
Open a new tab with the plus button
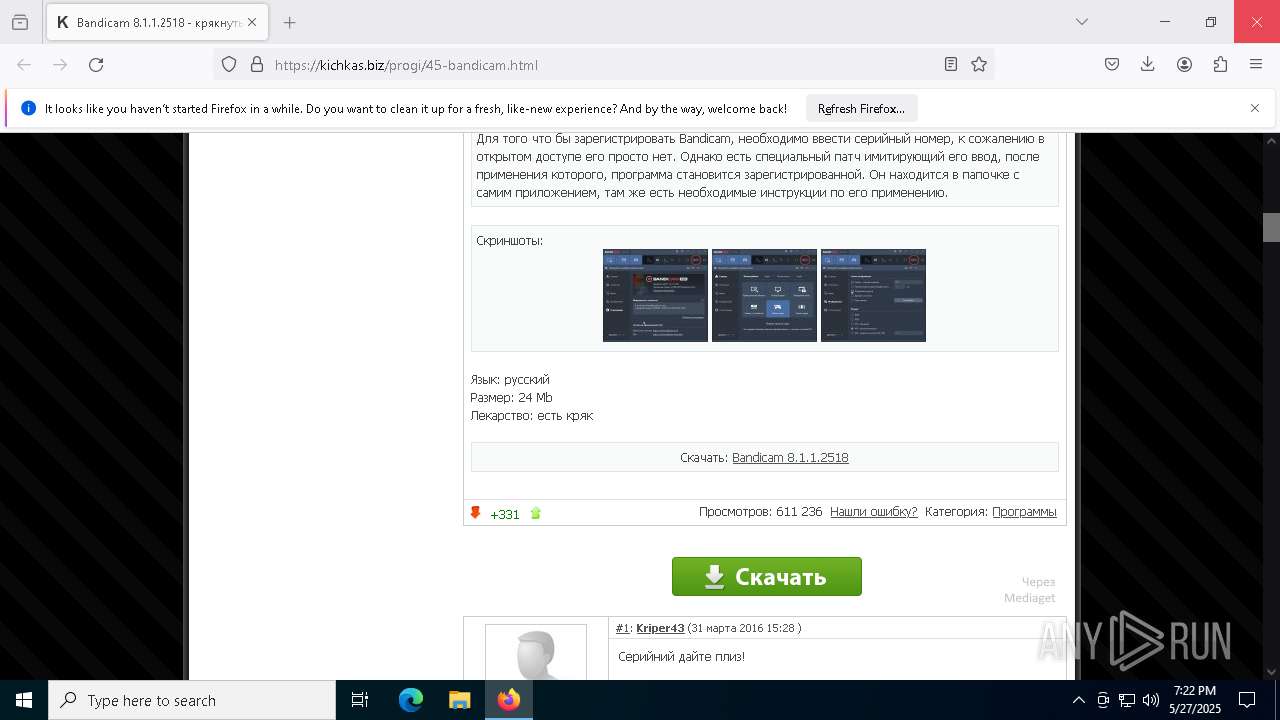click(x=289, y=22)
